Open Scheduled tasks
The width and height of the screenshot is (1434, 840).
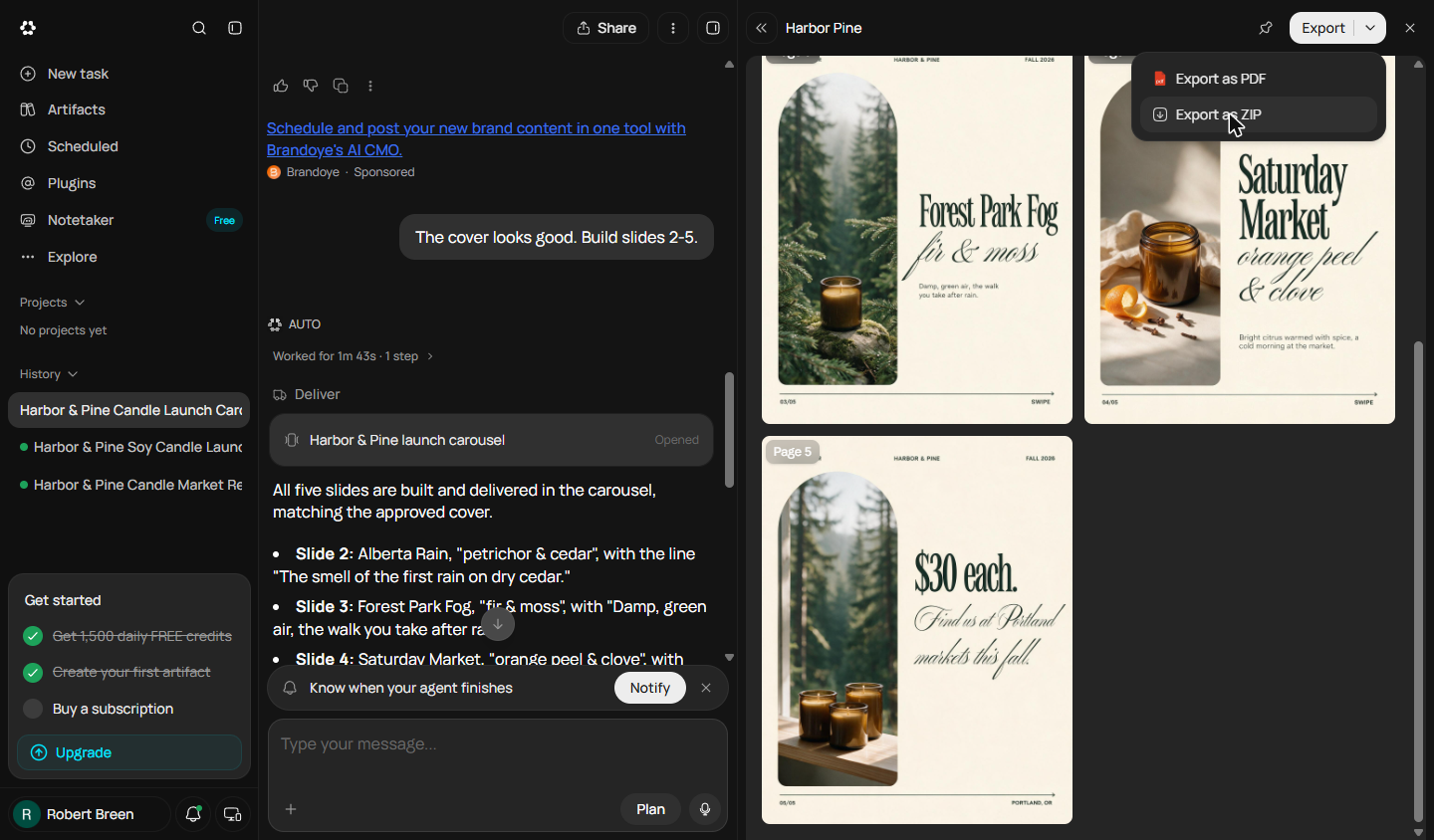click(x=128, y=146)
